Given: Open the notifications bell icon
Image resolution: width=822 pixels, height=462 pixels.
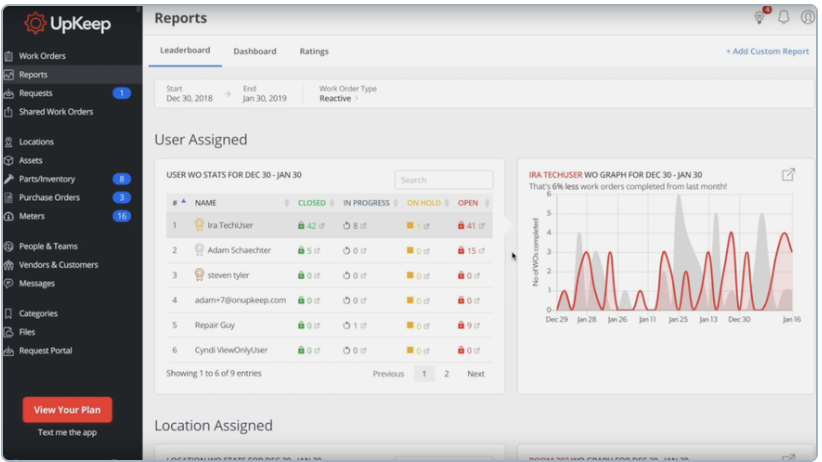Looking at the screenshot, I should coord(784,17).
